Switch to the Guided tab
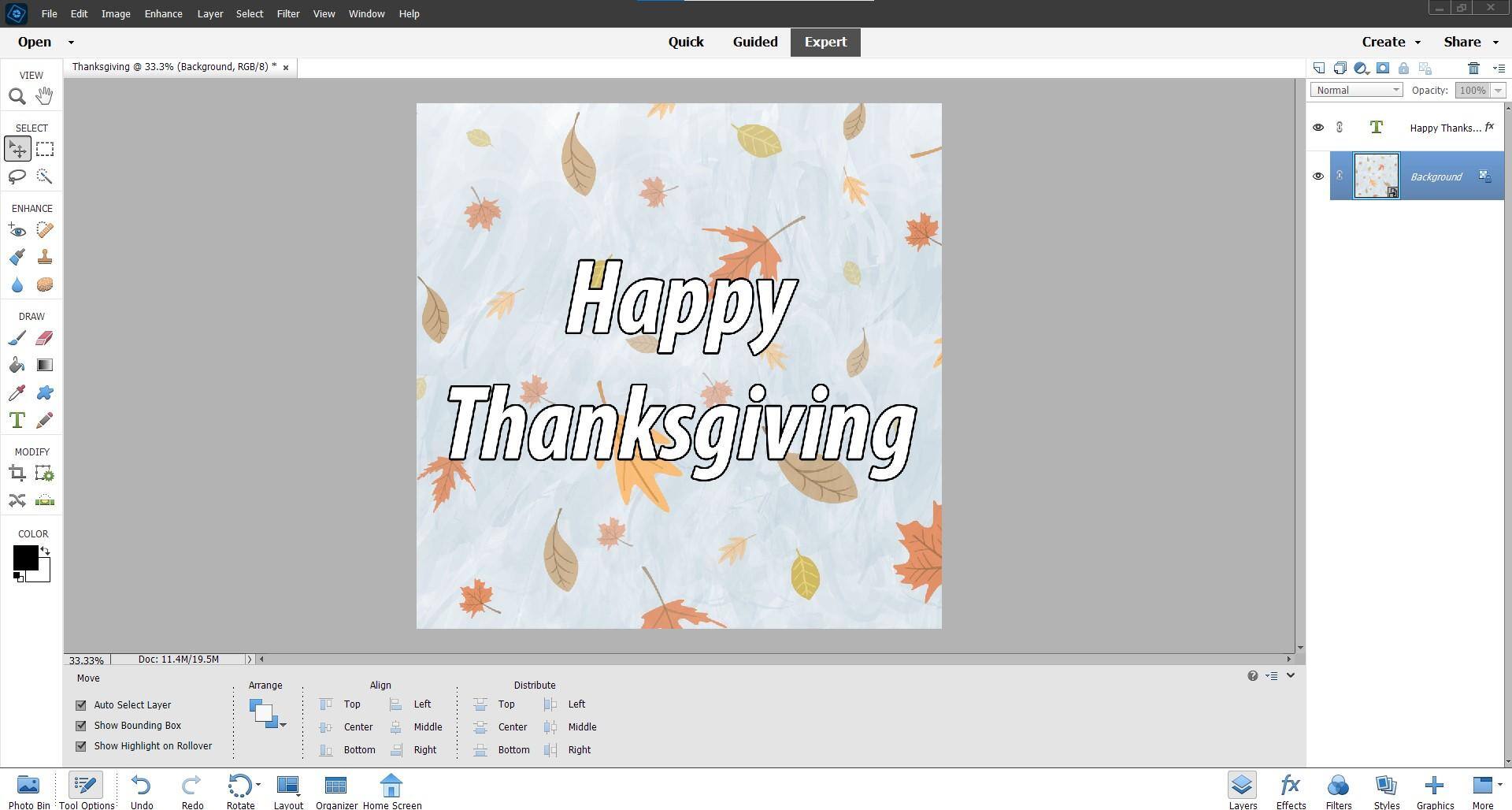 point(754,43)
